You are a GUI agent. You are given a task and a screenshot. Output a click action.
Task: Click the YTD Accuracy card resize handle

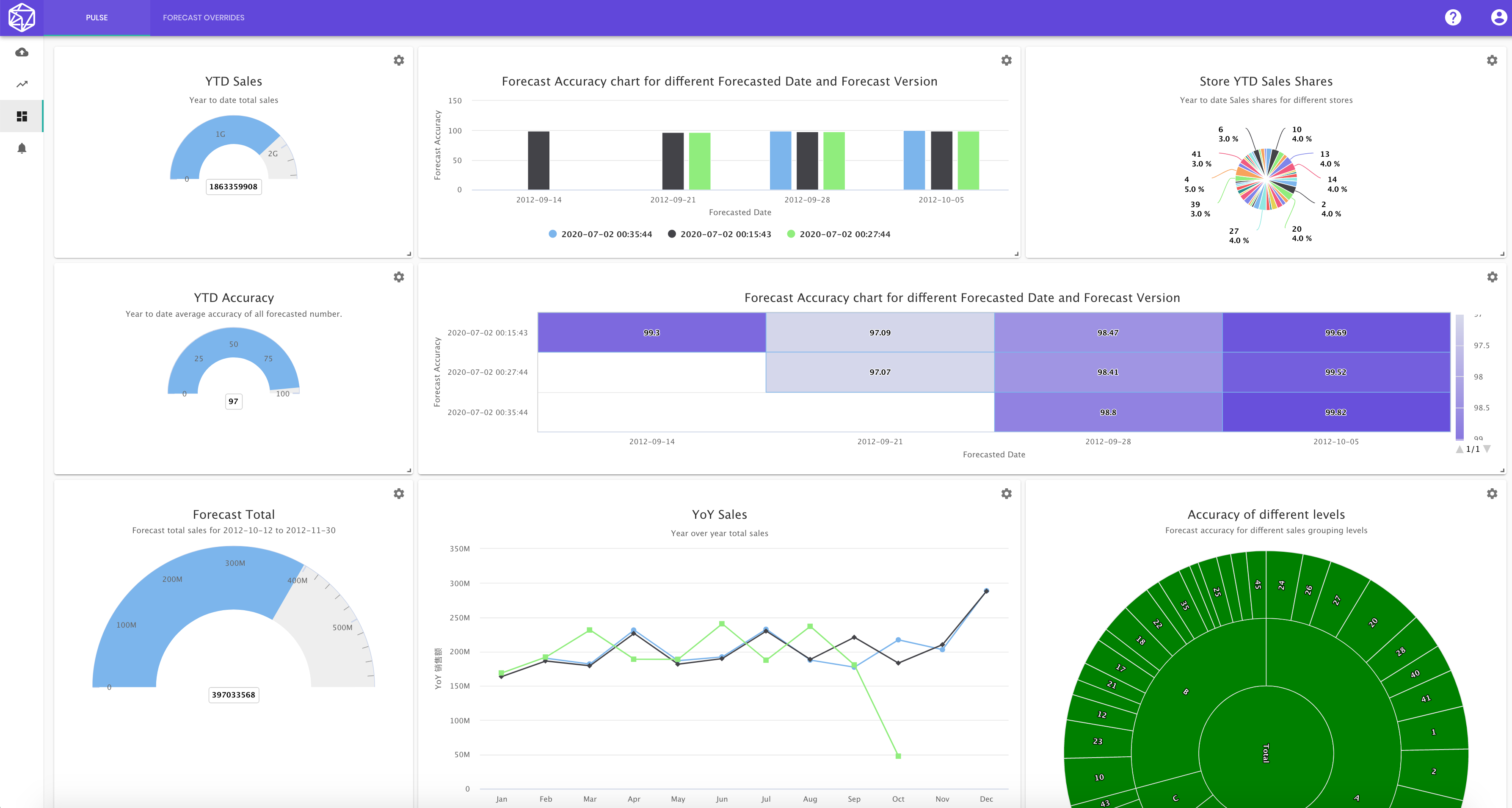click(409, 470)
